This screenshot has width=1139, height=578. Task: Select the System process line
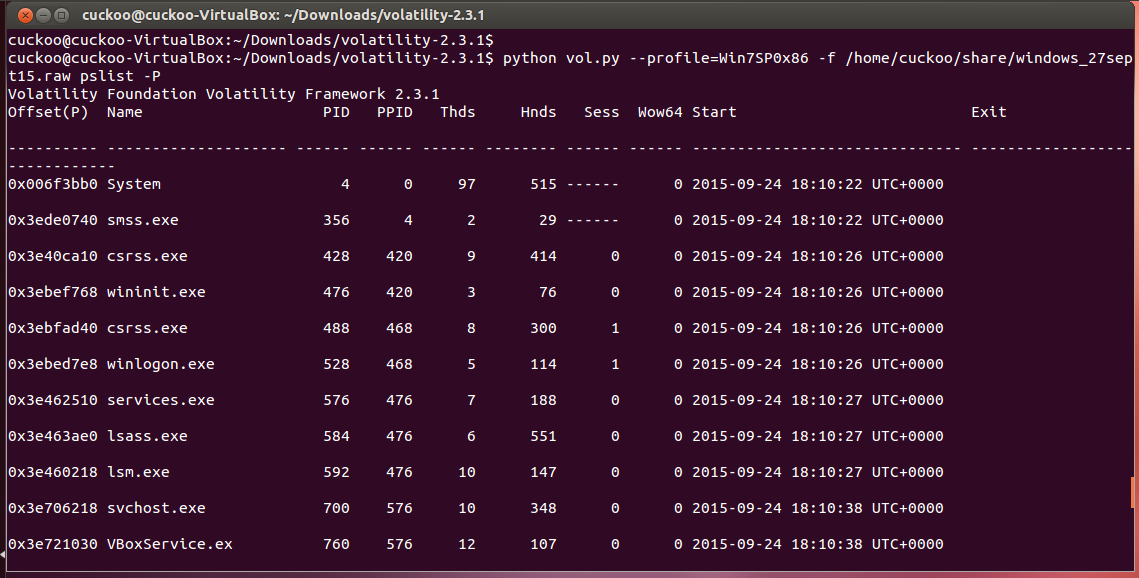coord(132,184)
